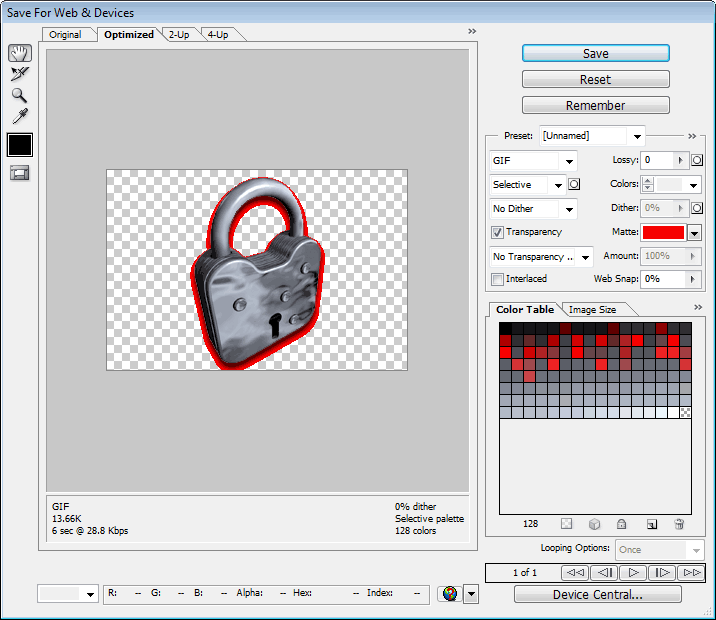Select the Slice Select tool
Screen dimensions: 716x620
pyautogui.click(x=20, y=74)
